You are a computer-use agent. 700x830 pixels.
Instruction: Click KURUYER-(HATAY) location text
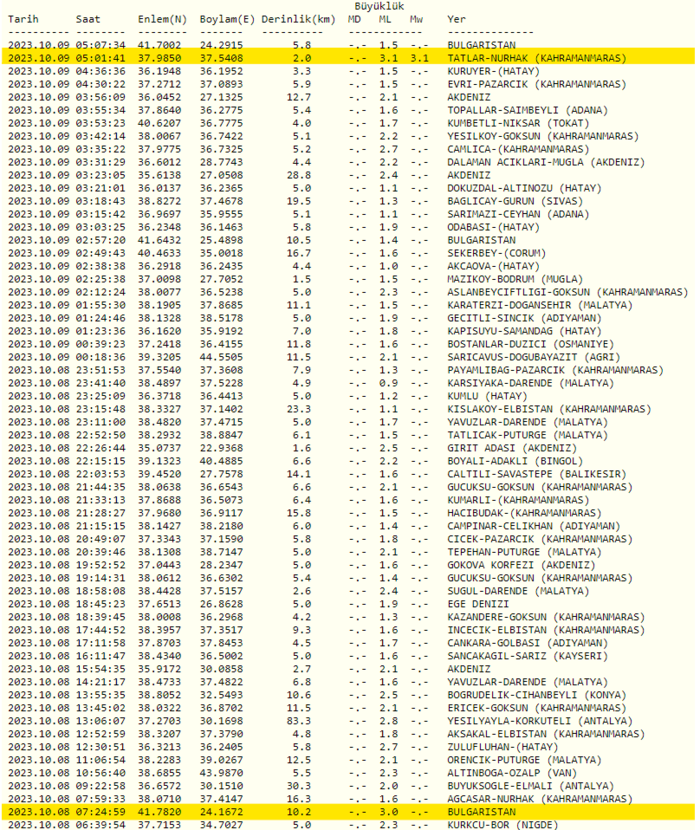pyautogui.click(x=493, y=71)
